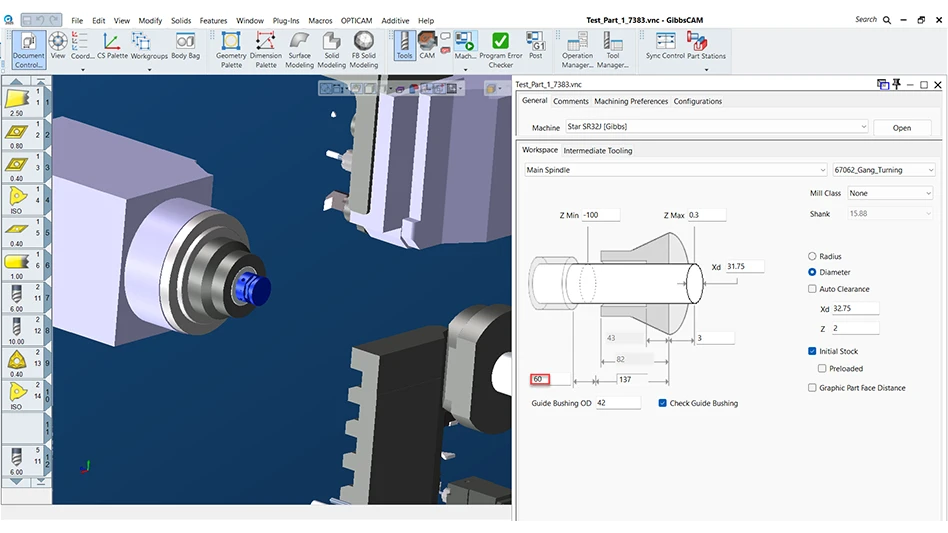The width and height of the screenshot is (948, 533).
Task: Select tool 8 drill 10.00
Action: (x=17, y=331)
